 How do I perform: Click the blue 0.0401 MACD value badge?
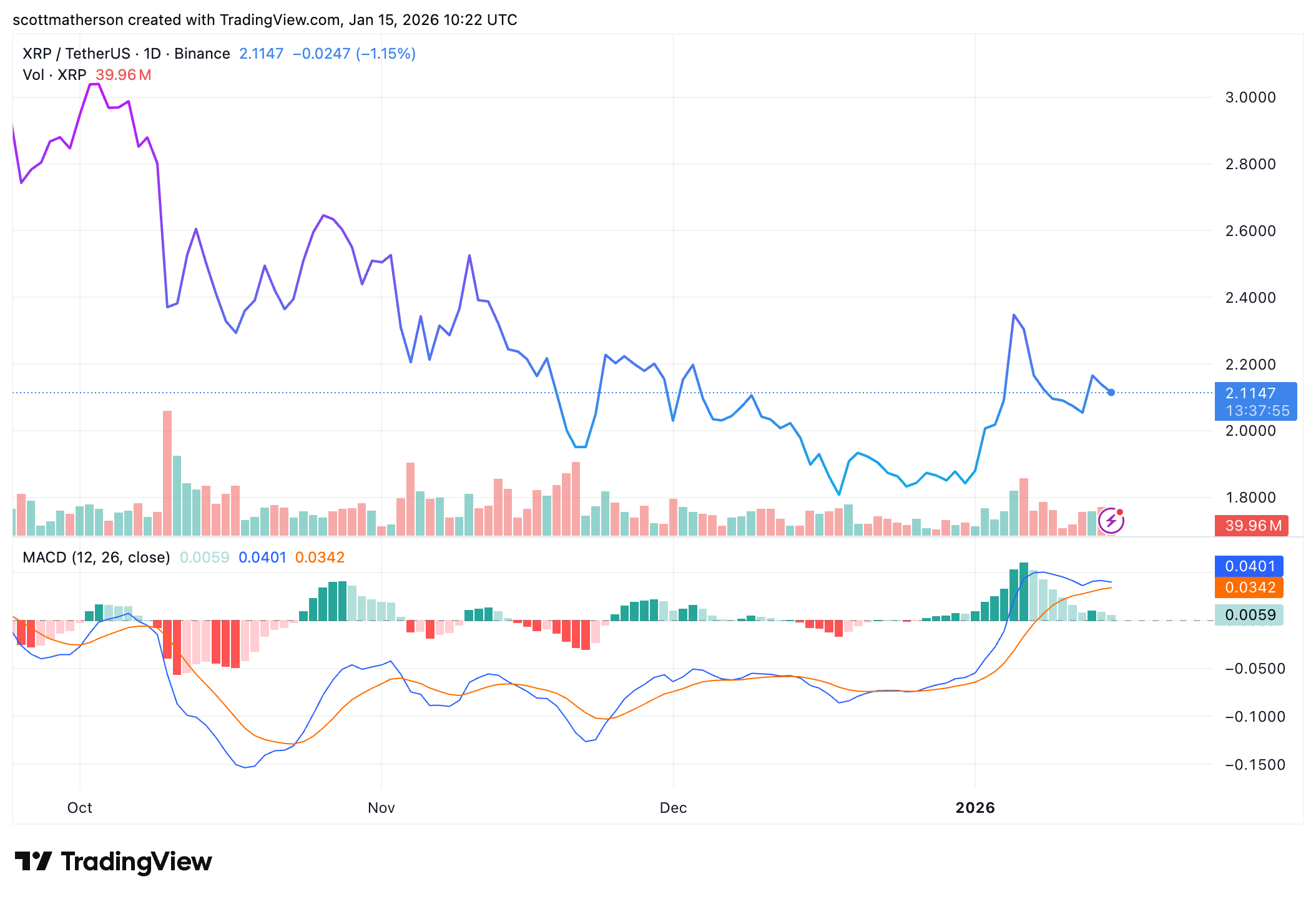click(x=1249, y=566)
